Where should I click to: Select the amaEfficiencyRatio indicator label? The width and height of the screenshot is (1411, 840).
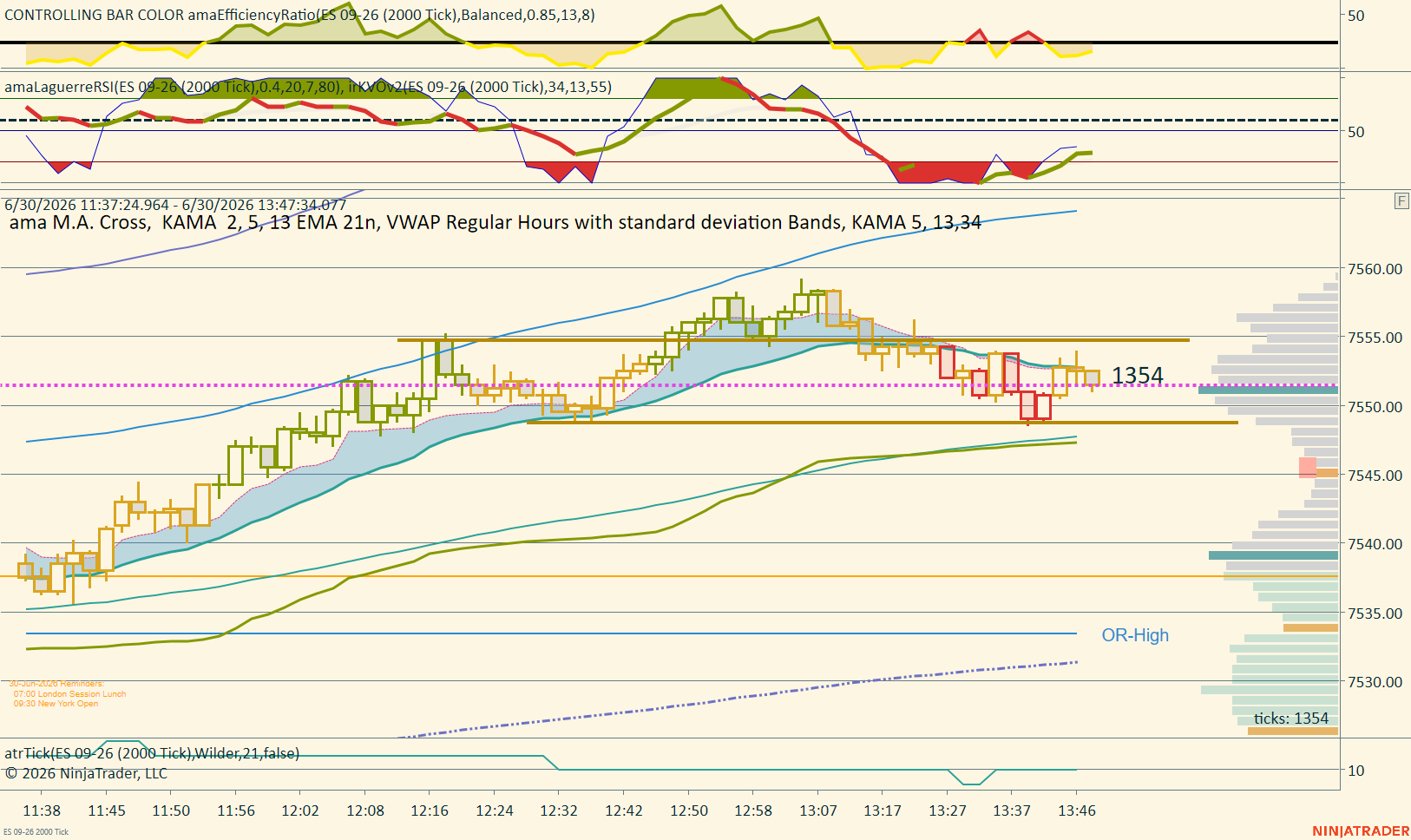pyautogui.click(x=299, y=15)
